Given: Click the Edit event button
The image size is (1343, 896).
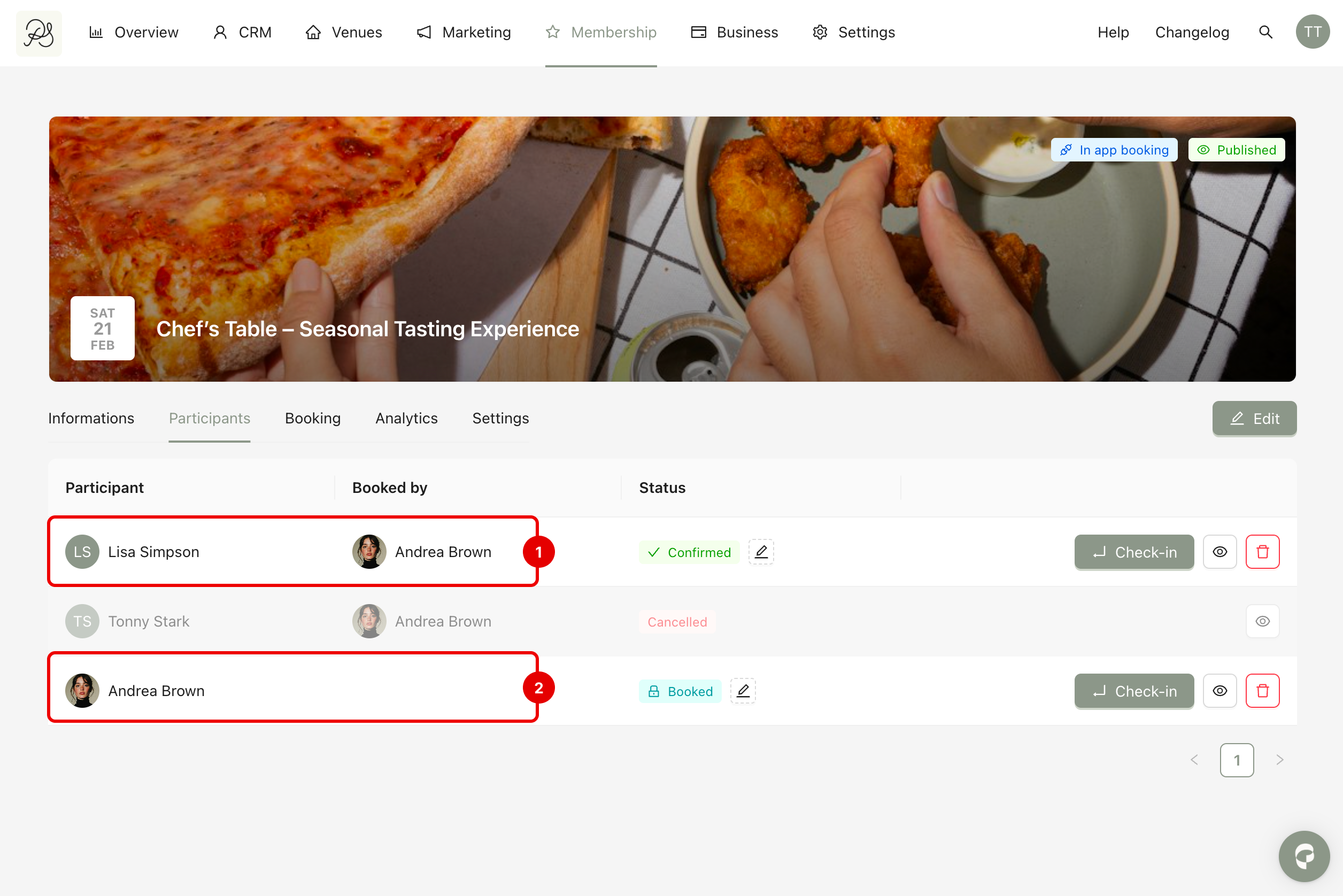Looking at the screenshot, I should pos(1254,418).
